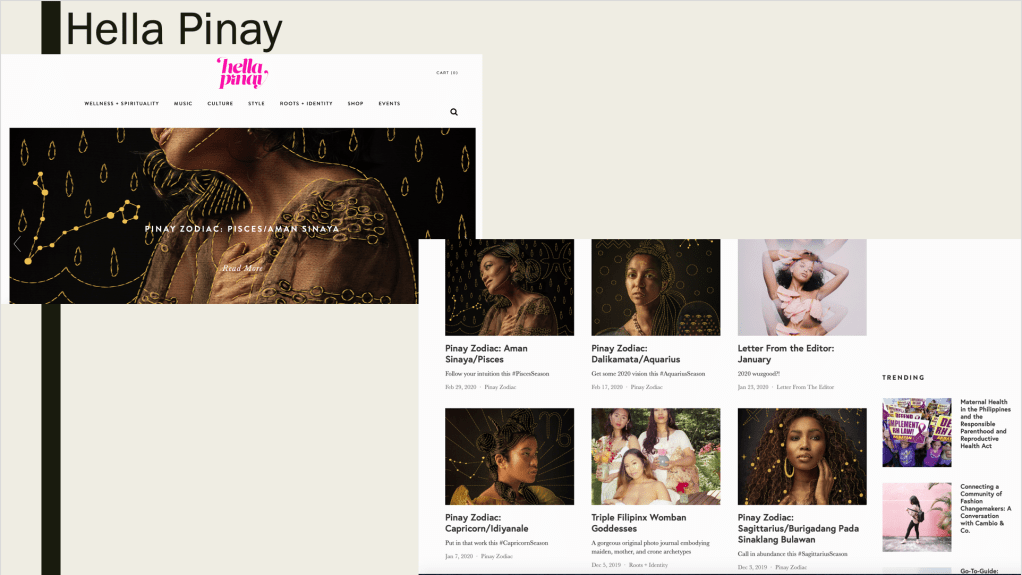Open the Shop page
This screenshot has width=1022, height=575.
[355, 104]
